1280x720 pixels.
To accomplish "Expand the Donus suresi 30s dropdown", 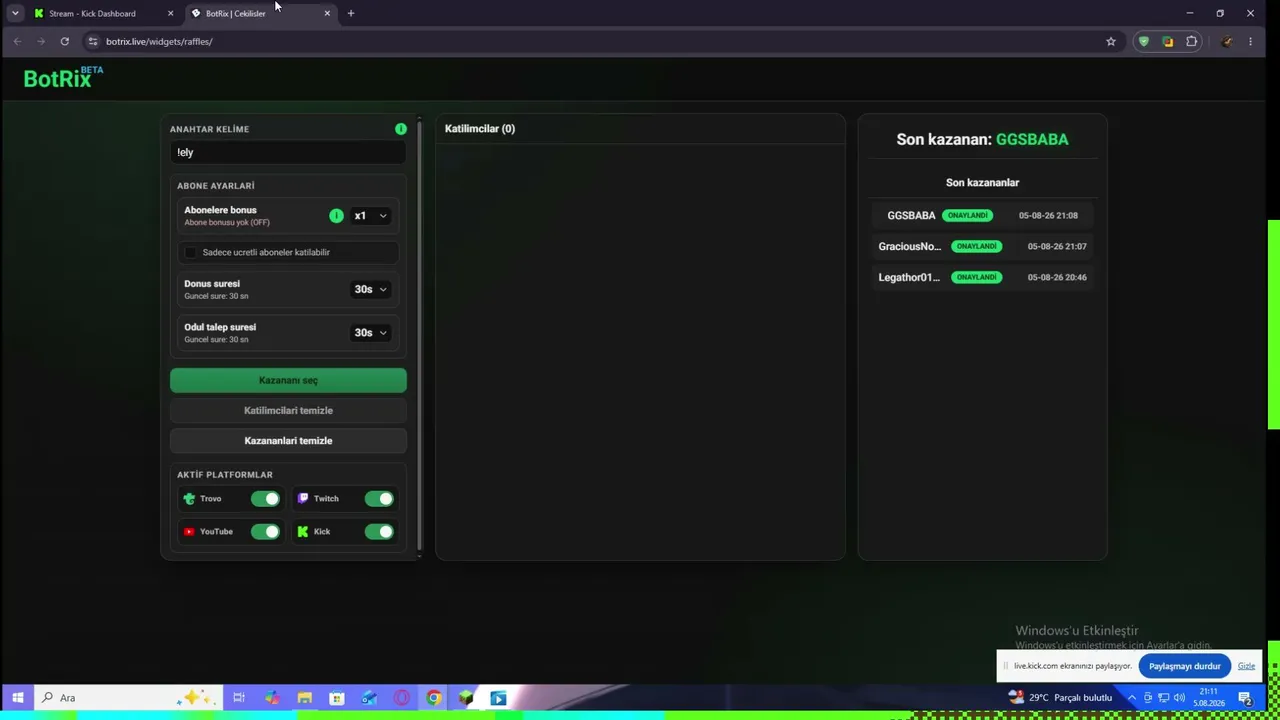I will click(370, 289).
